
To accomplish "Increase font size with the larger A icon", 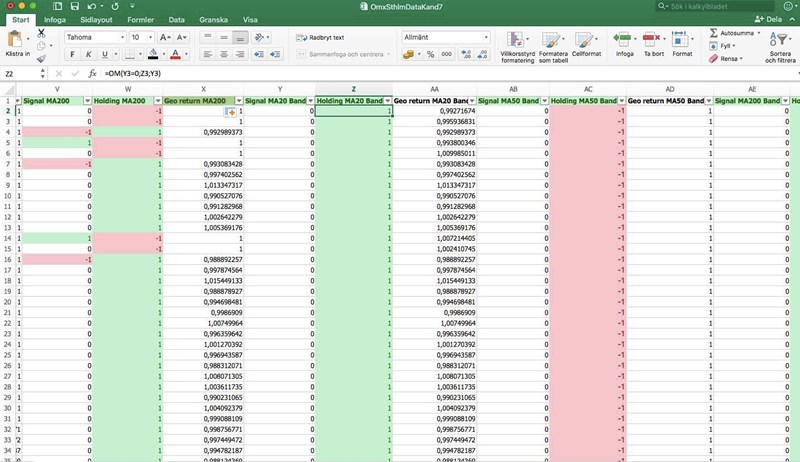I will (x=162, y=37).
